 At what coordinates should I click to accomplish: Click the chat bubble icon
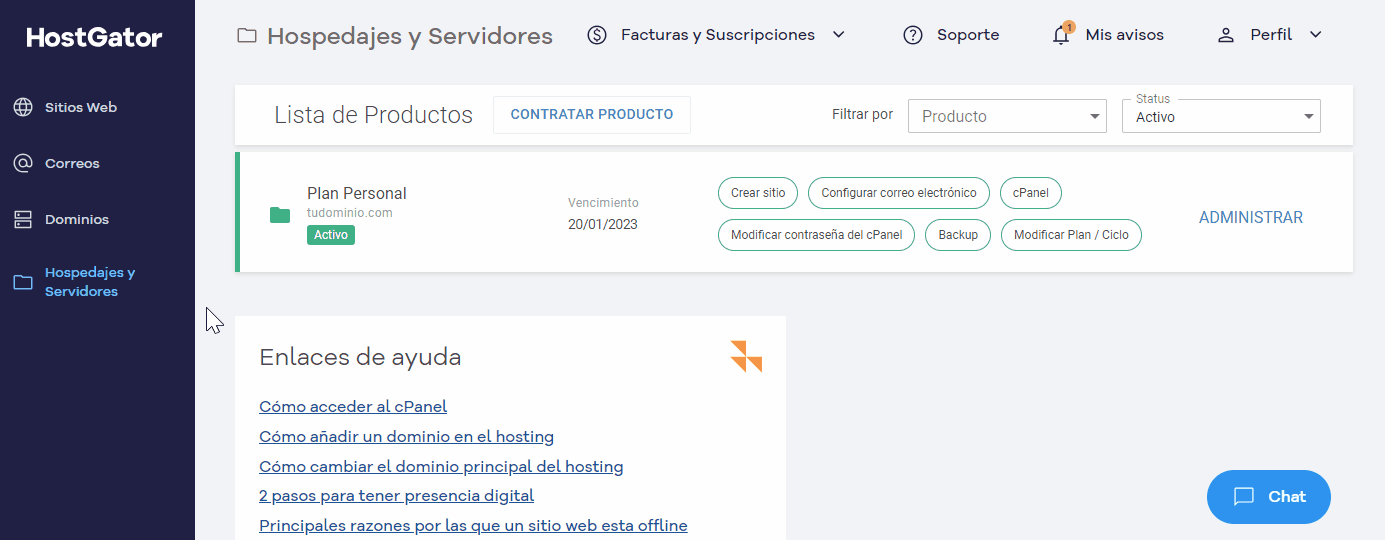coord(1244,496)
